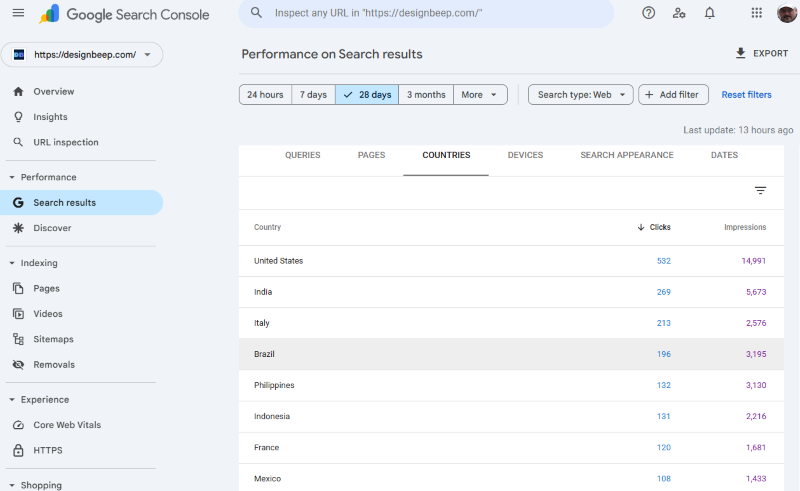Open the notifications bell
Viewport: 800px width, 491px height.
[x=709, y=13]
